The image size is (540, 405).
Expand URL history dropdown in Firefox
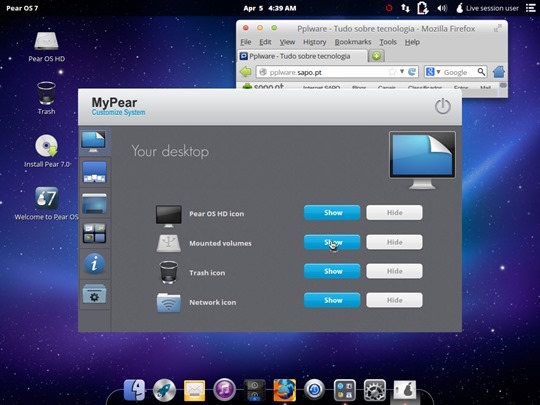tap(402, 72)
